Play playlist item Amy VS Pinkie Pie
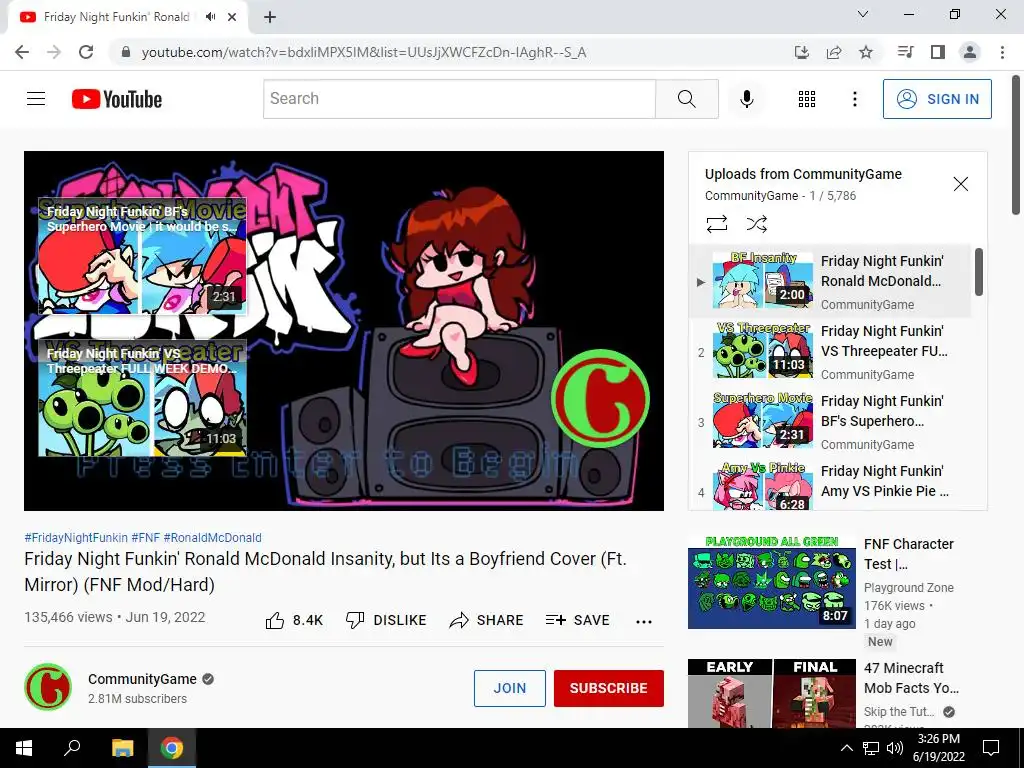Viewport: 1024px width, 768px height. coord(829,487)
